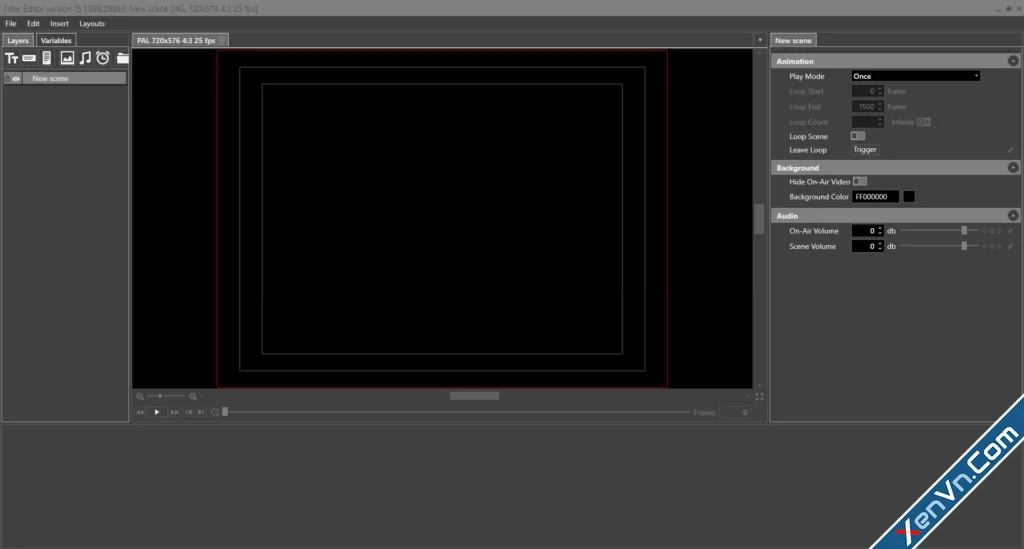The height and width of the screenshot is (549, 1024).
Task: Click the Trigger button for Leave Loop
Action: click(x=865, y=150)
